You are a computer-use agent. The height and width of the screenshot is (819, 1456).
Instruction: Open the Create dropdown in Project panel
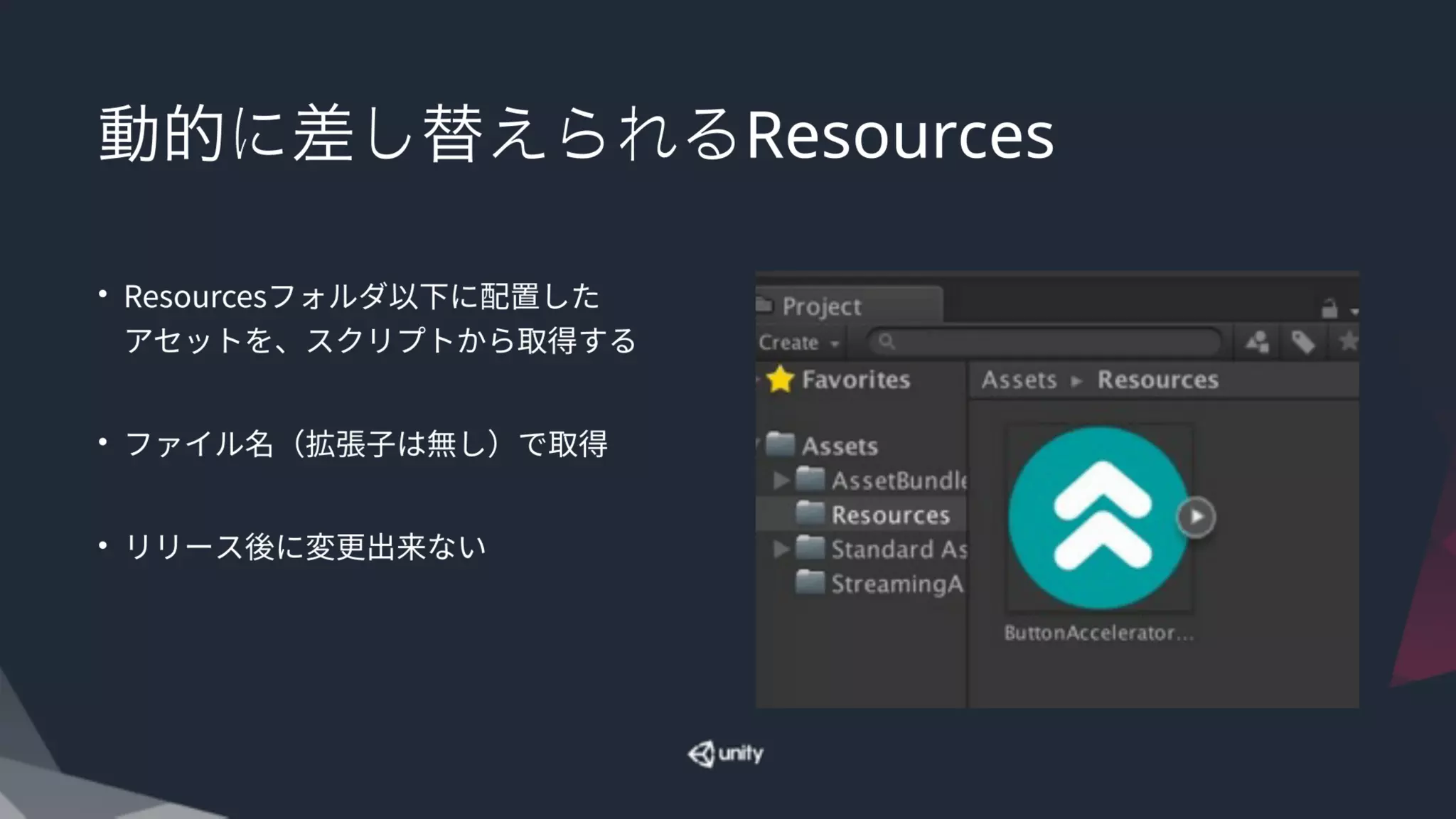click(800, 343)
